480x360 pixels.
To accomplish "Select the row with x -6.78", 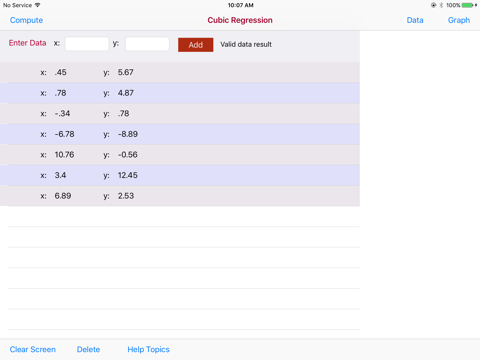I will (180, 134).
